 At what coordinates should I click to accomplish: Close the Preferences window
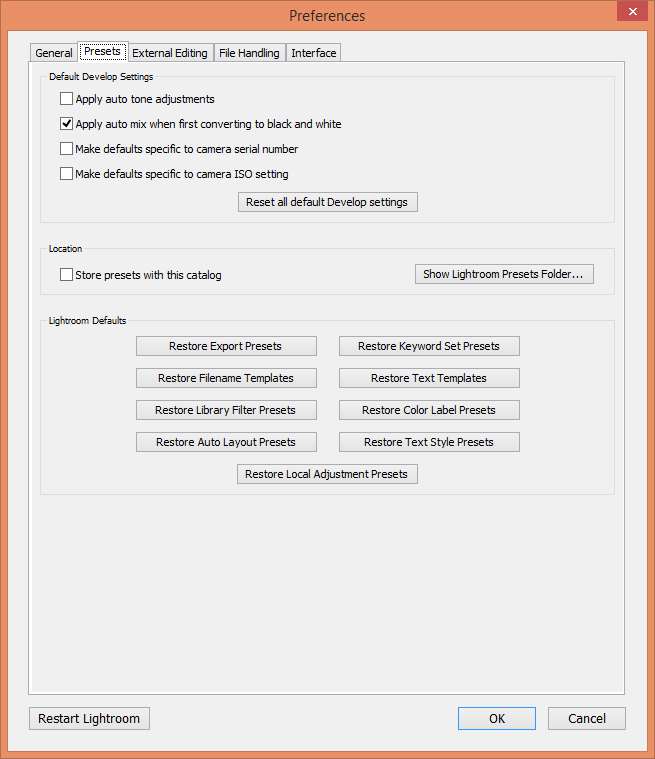(632, 11)
